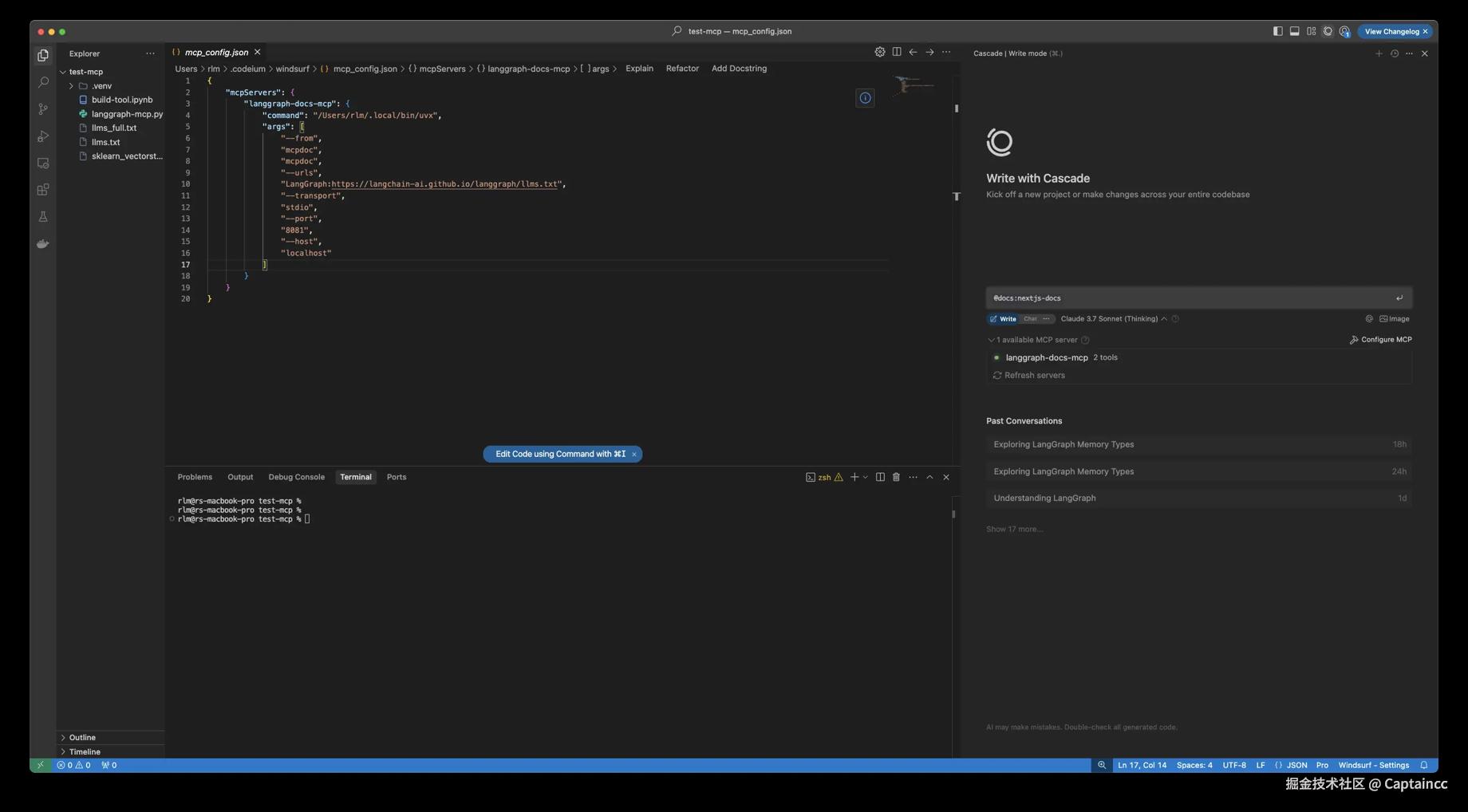Click Refresh servers

(x=1028, y=376)
